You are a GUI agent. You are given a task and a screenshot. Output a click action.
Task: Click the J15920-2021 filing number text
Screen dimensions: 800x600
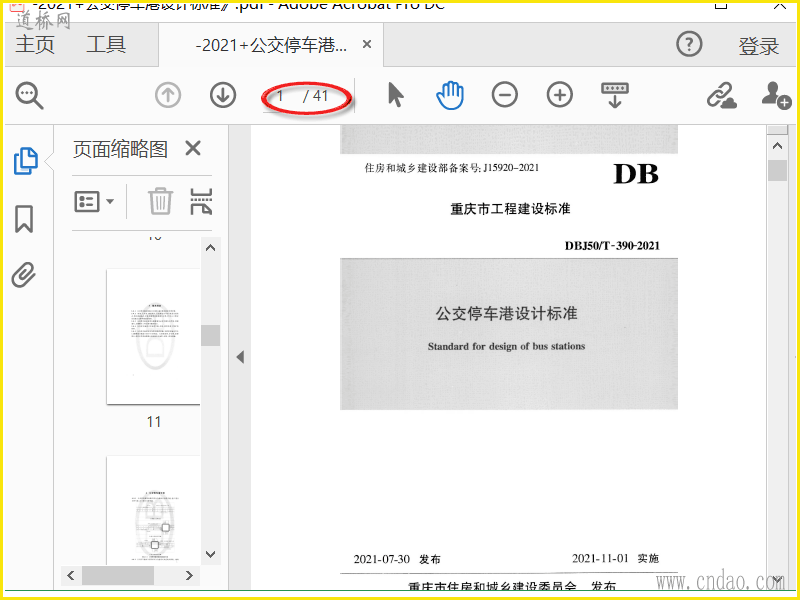pyautogui.click(x=511, y=168)
